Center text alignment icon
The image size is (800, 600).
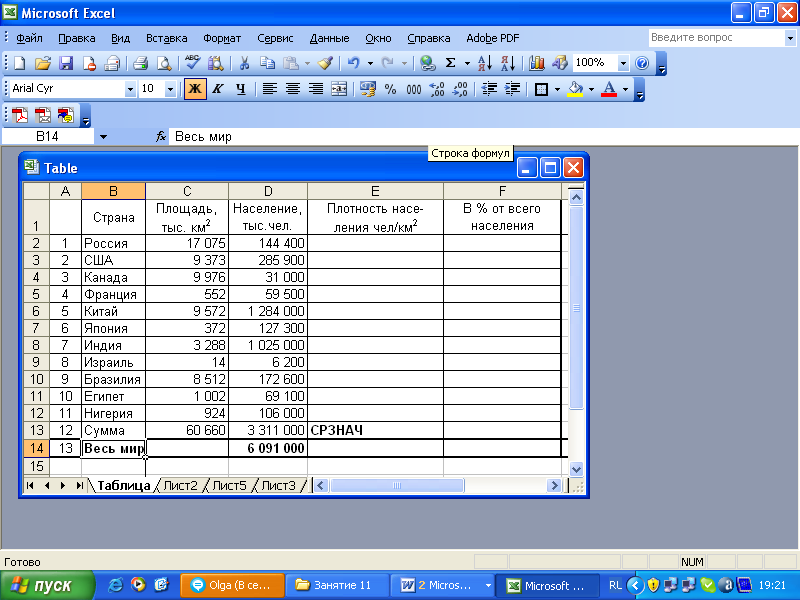(x=293, y=89)
